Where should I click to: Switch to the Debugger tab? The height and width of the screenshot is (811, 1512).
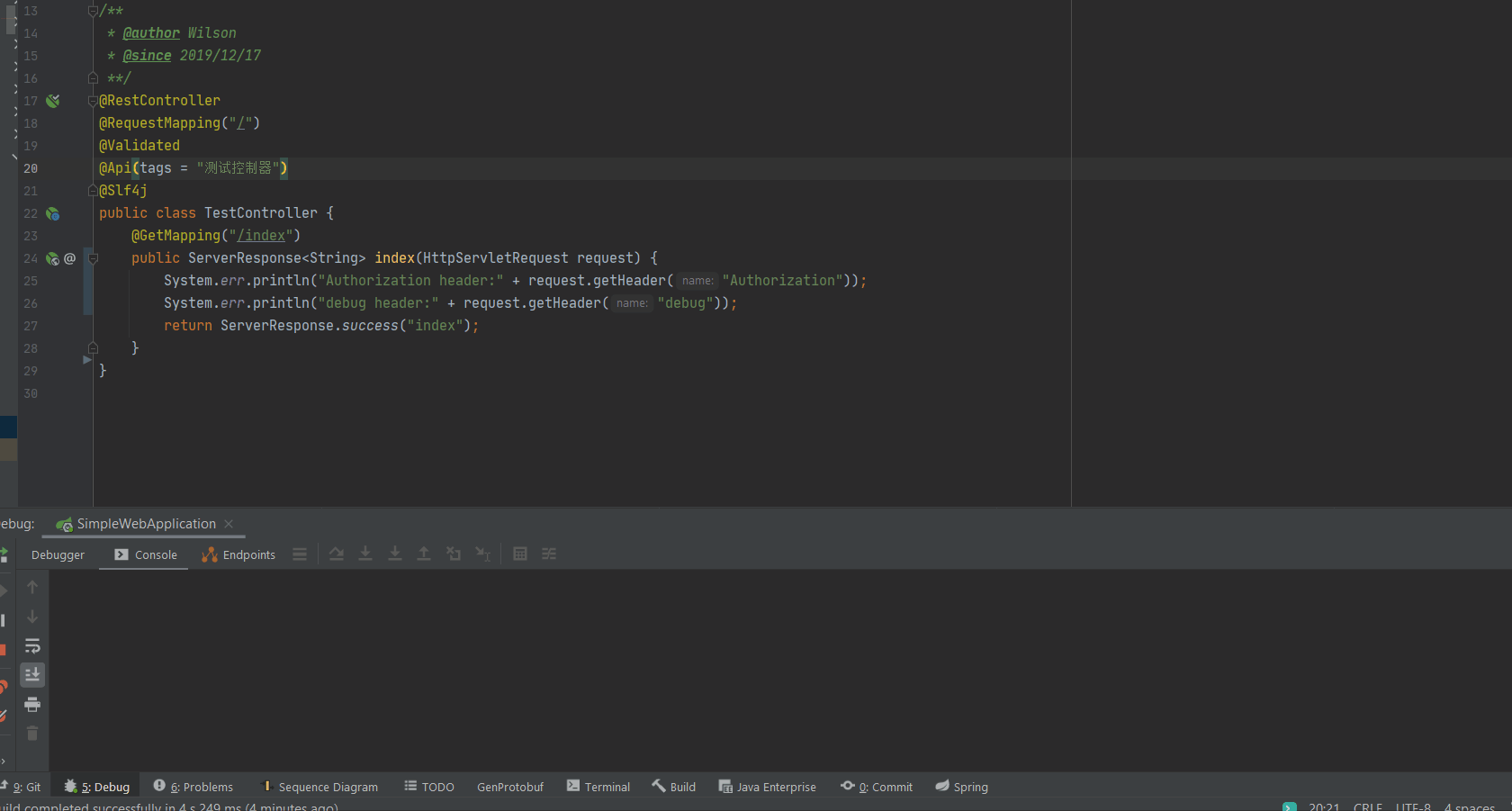[58, 554]
